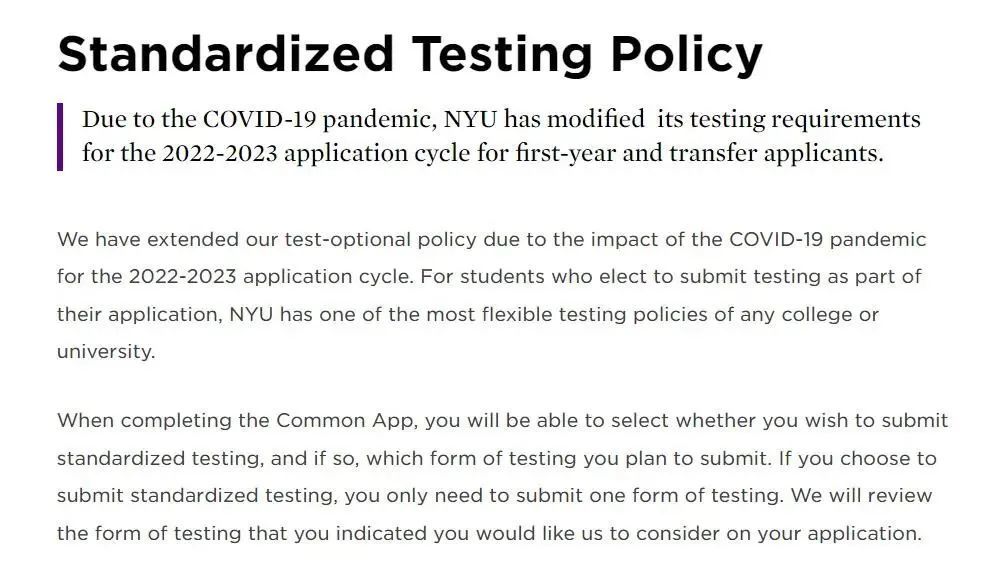Image resolution: width=995 pixels, height=572 pixels.
Task: Click the words "Common App" in second paragraph
Action: click(345, 421)
